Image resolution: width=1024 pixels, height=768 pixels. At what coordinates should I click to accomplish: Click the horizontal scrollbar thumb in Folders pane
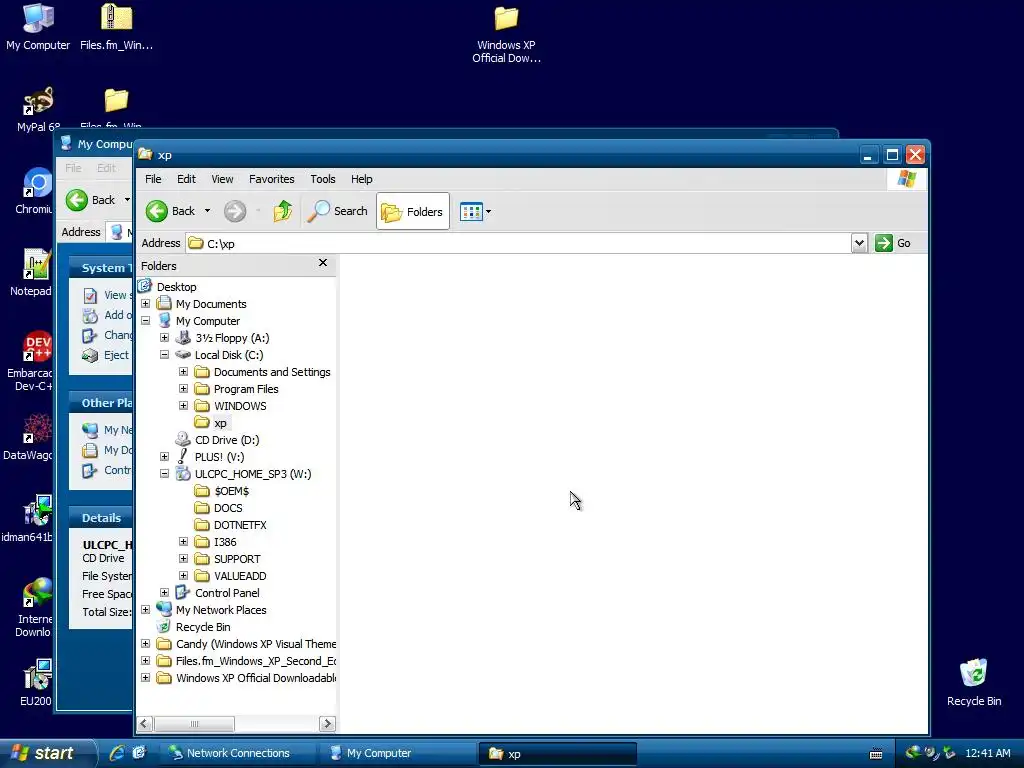pyautogui.click(x=194, y=724)
